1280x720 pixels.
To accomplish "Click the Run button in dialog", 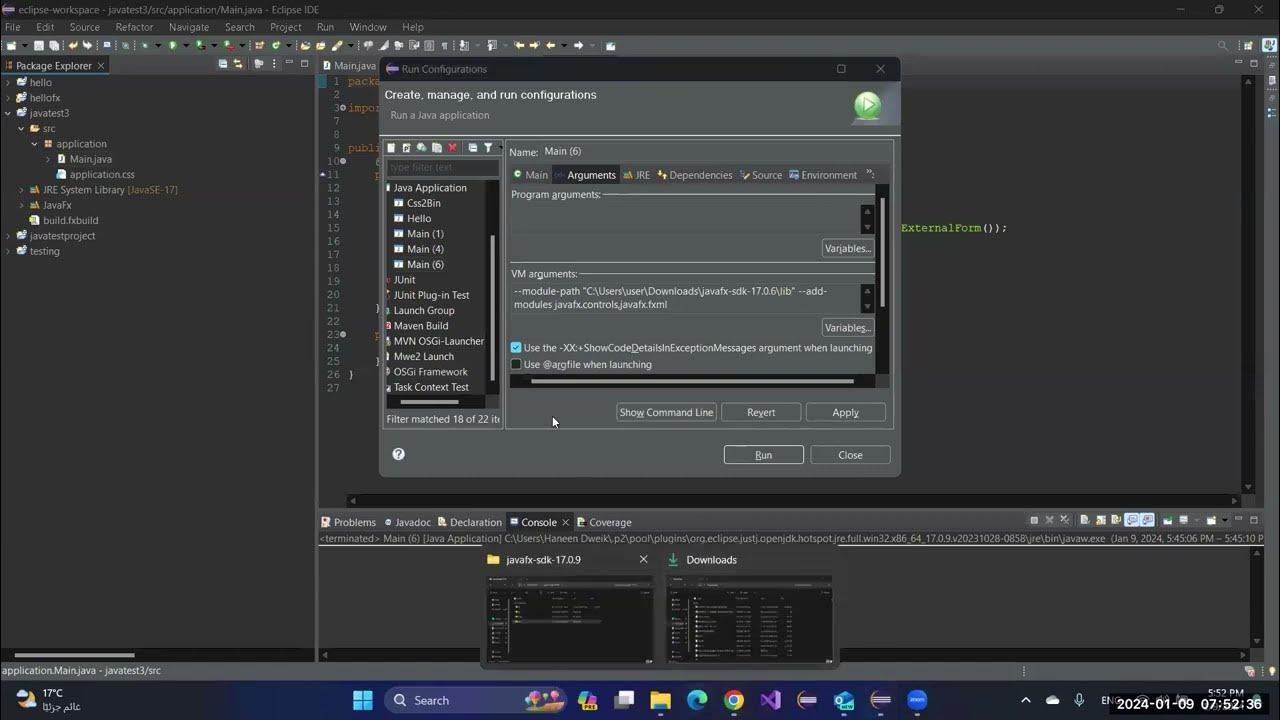I will (763, 455).
